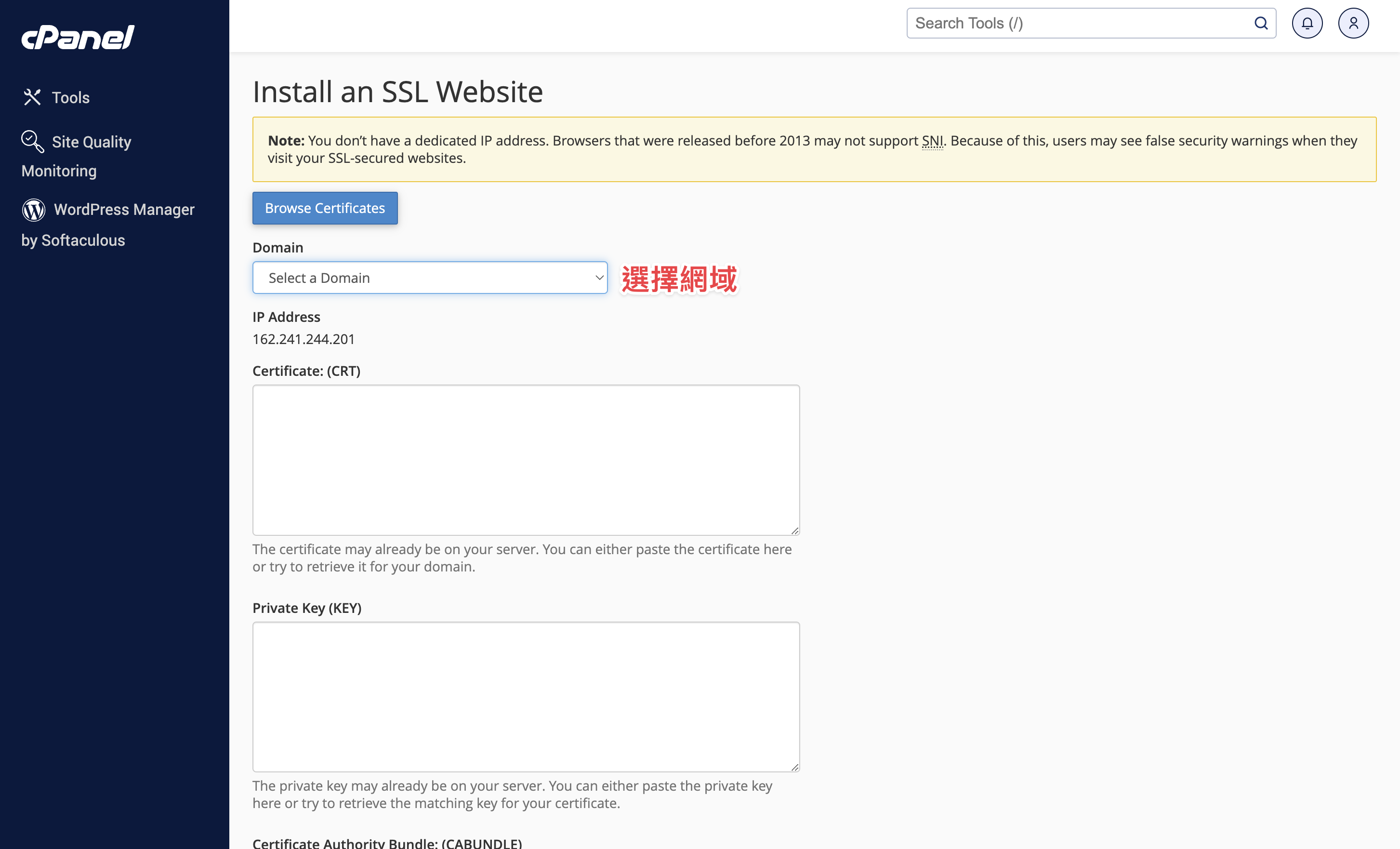Grab the Private Key text area resize handle
This screenshot has width=1400, height=849.
click(x=794, y=767)
